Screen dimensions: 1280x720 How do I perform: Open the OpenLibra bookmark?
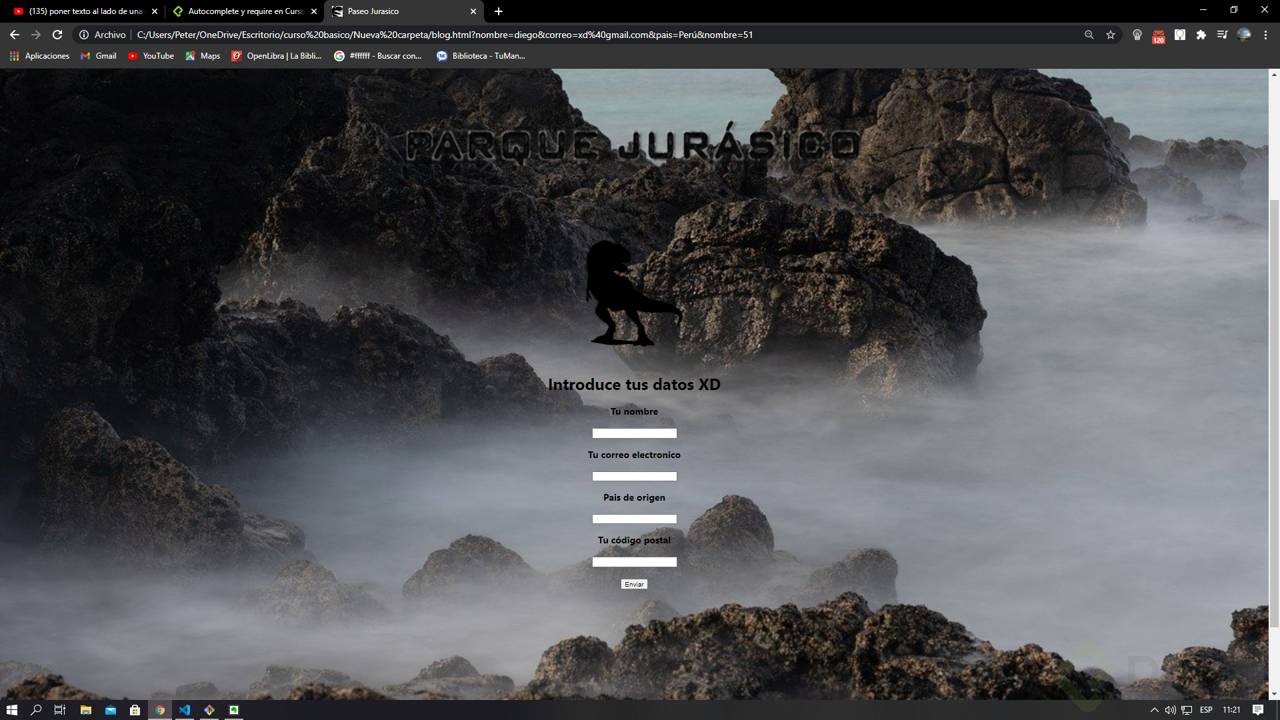(x=277, y=56)
